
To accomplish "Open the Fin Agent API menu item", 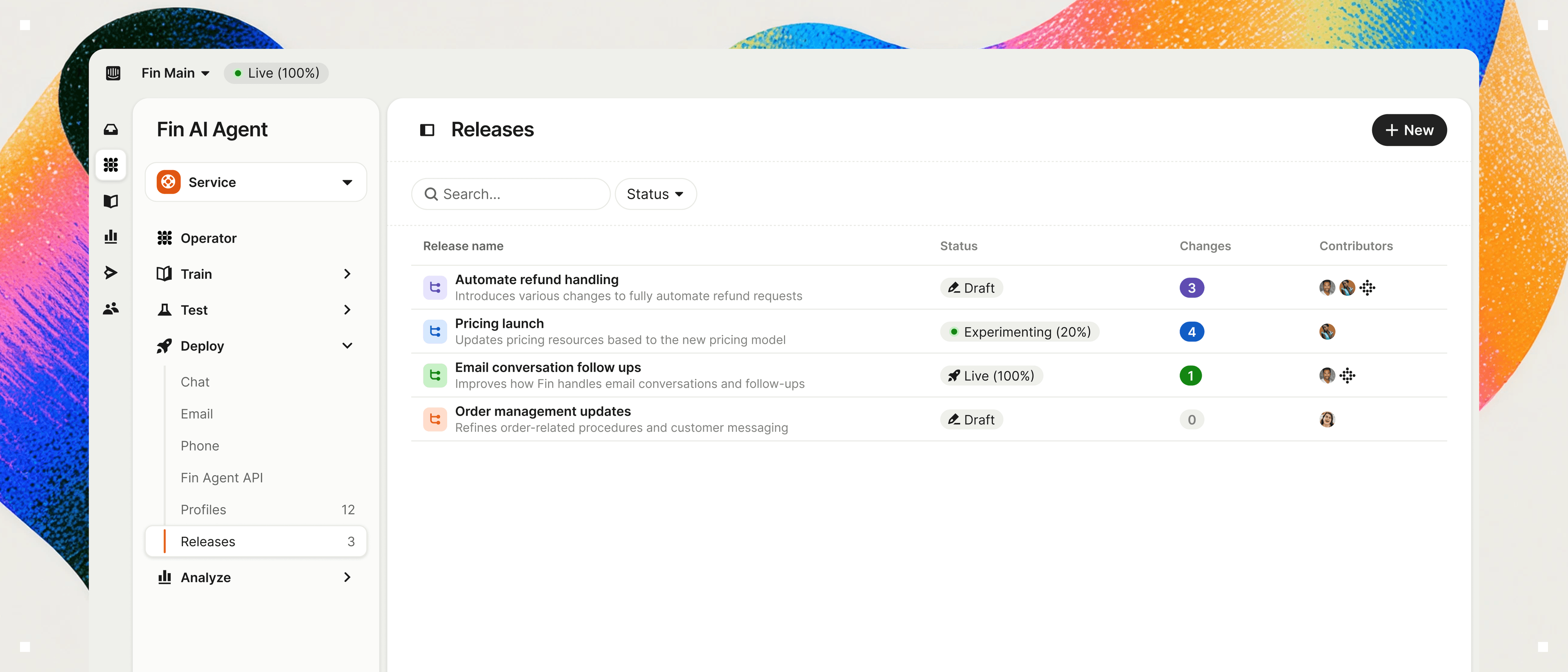I will tap(222, 478).
